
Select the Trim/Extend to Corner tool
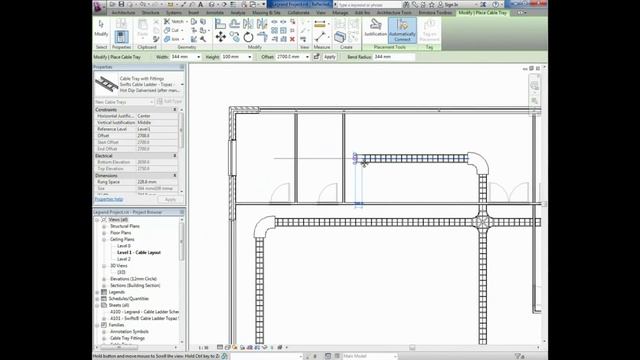point(262,37)
